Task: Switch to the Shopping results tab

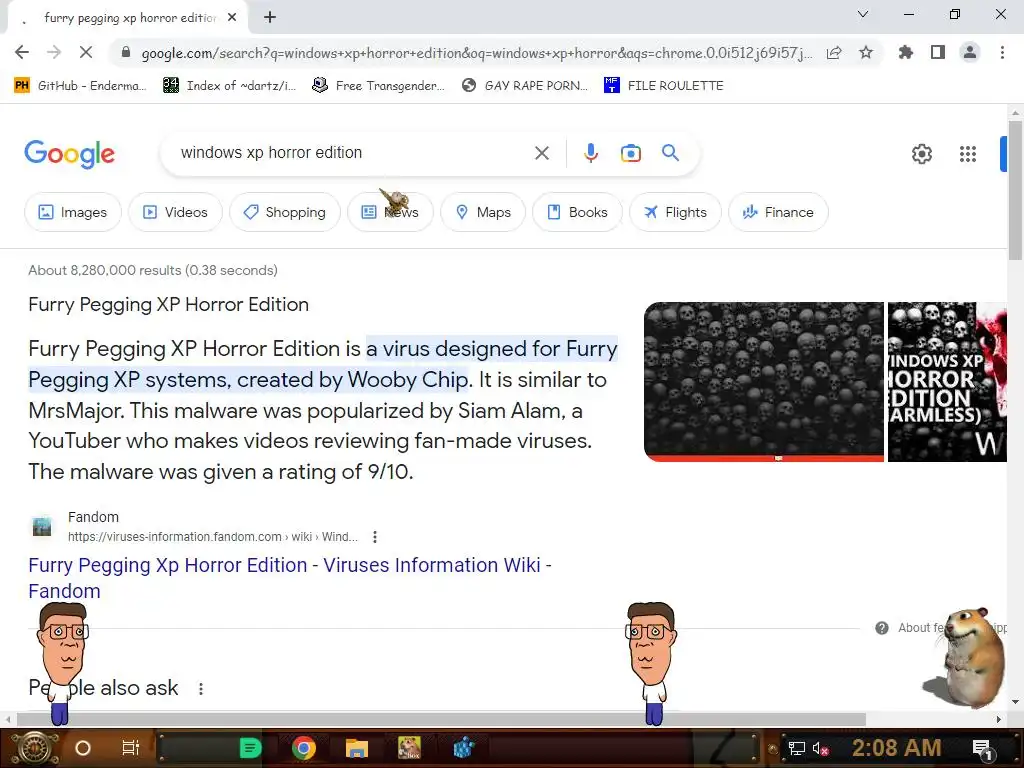Action: point(285,212)
